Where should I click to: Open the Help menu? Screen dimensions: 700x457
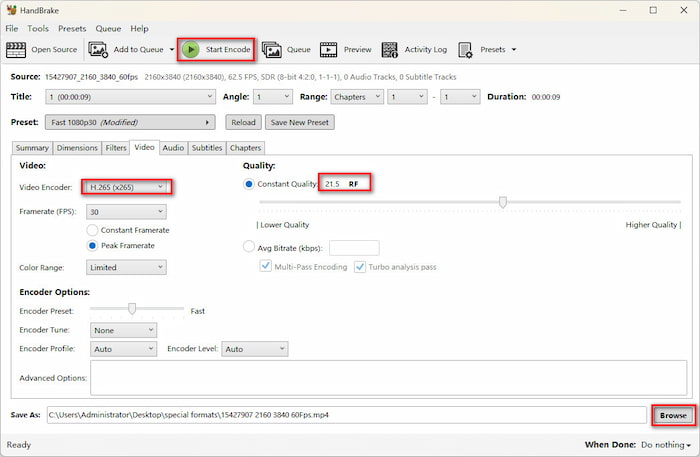(139, 29)
